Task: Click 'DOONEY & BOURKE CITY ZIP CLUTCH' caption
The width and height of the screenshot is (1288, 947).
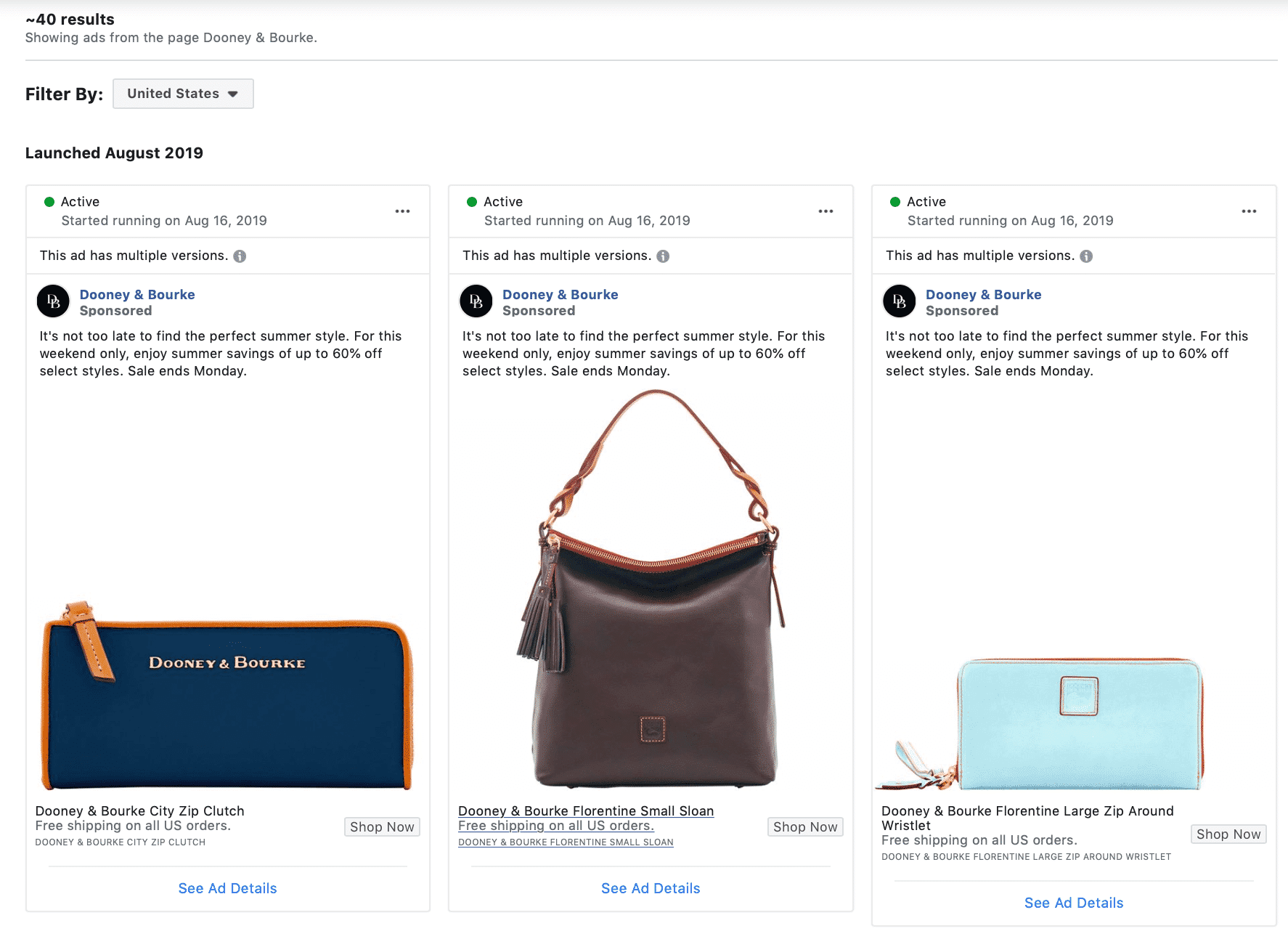Action: (121, 842)
